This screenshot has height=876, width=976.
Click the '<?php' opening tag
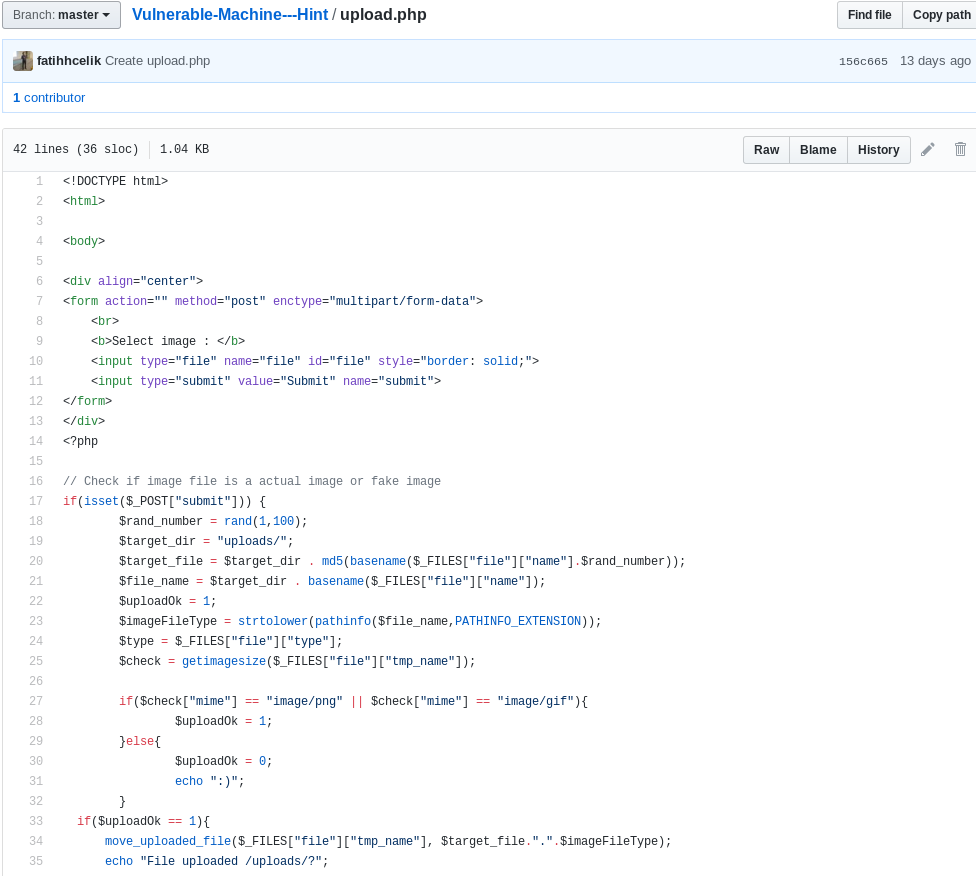pos(80,441)
